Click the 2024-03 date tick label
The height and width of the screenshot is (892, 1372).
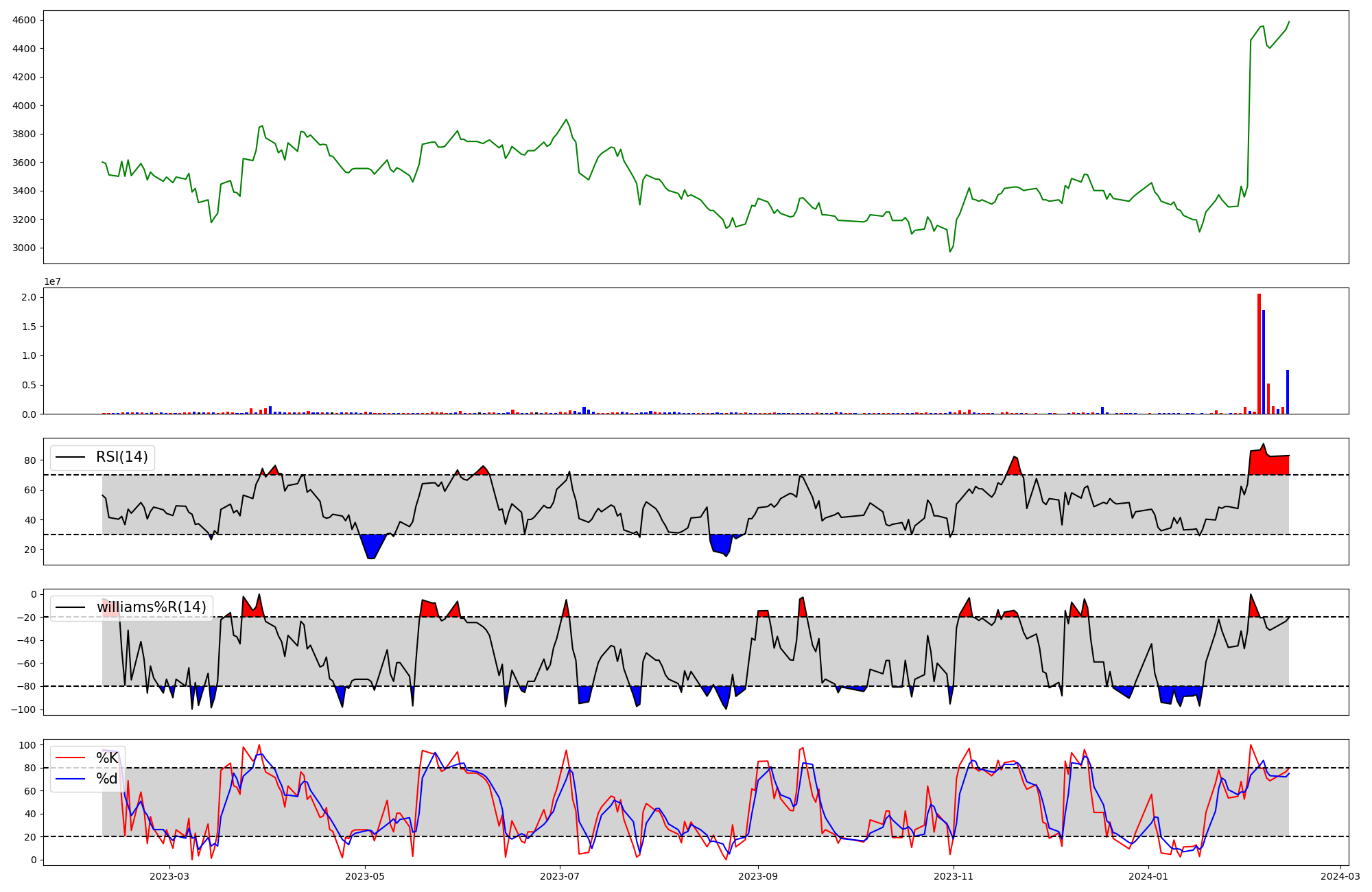coord(1341,876)
